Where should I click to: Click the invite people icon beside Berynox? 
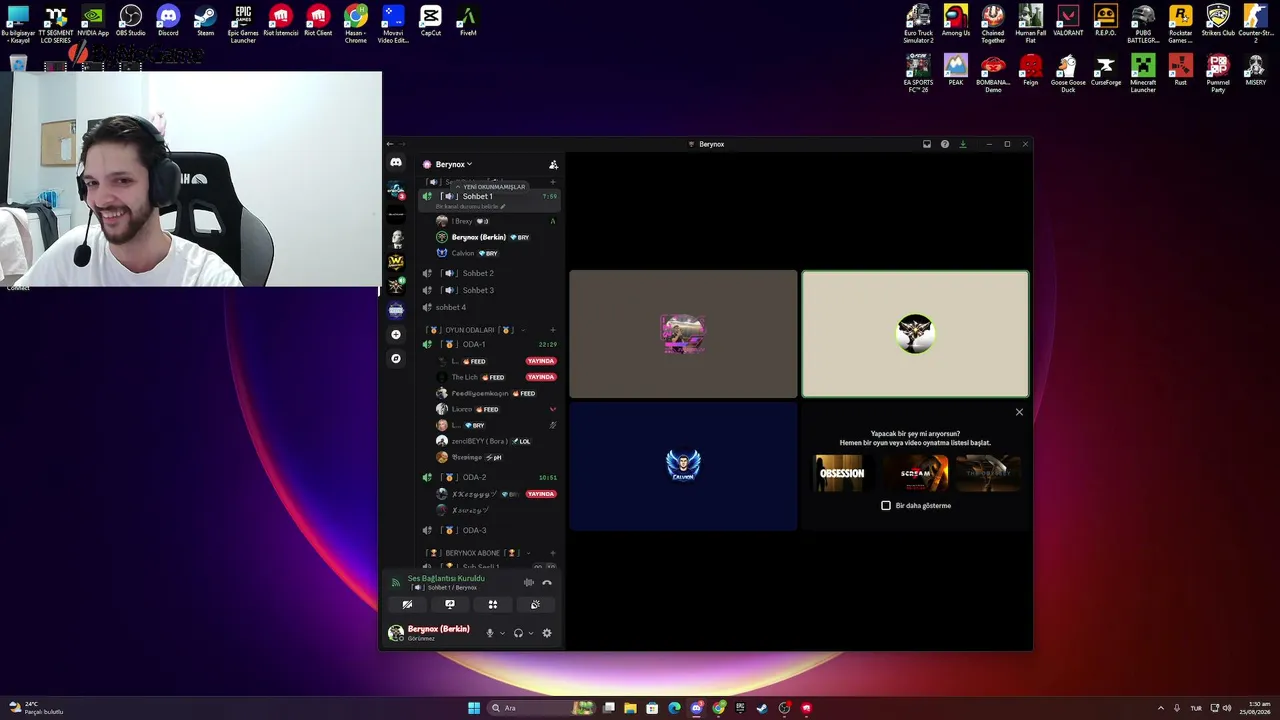point(553,164)
